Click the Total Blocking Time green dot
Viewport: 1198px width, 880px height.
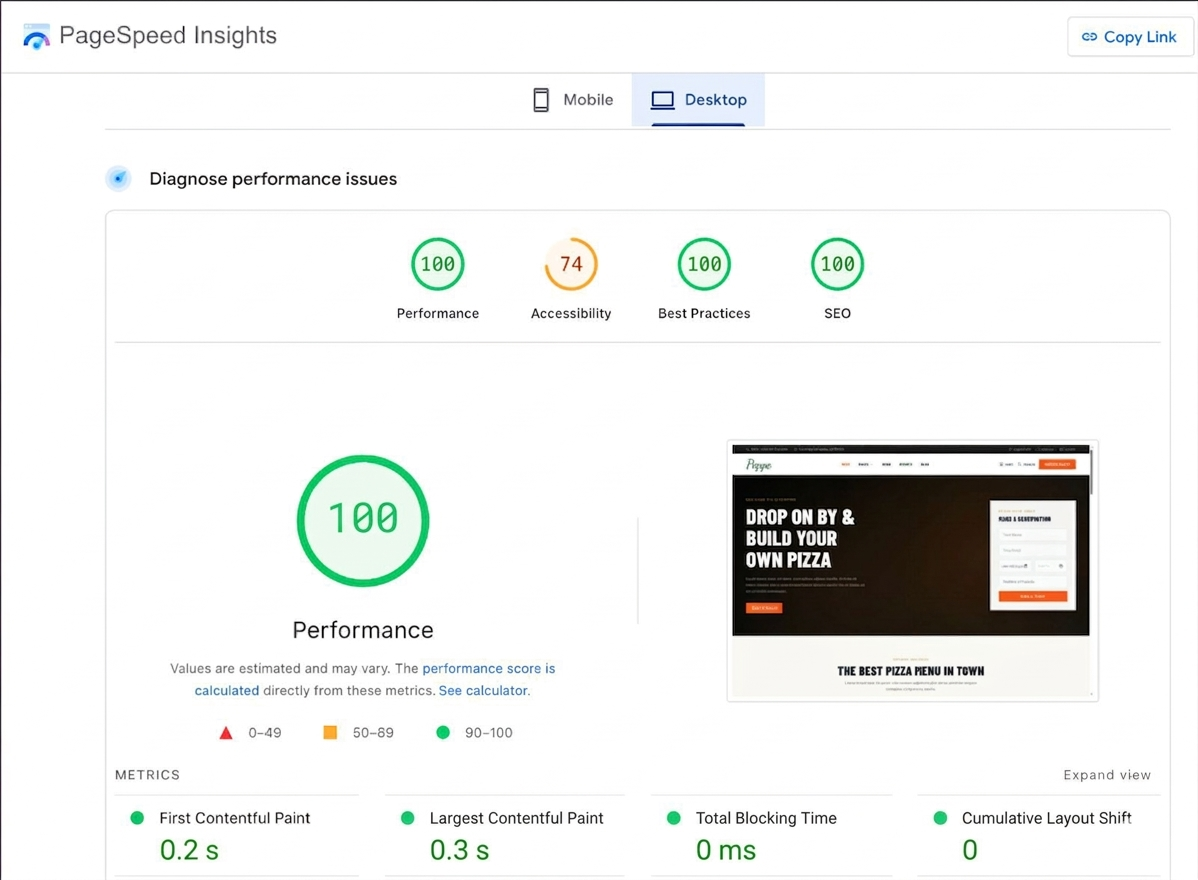pos(674,818)
